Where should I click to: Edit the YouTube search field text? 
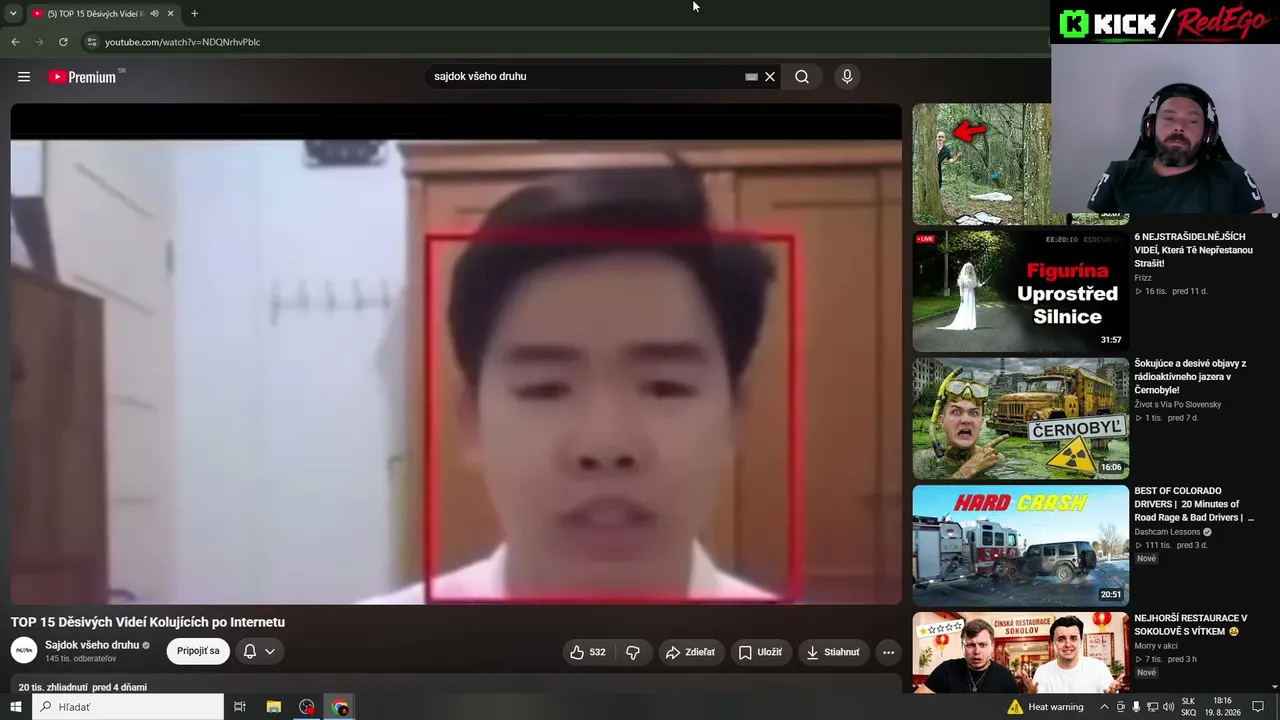[x=586, y=77]
